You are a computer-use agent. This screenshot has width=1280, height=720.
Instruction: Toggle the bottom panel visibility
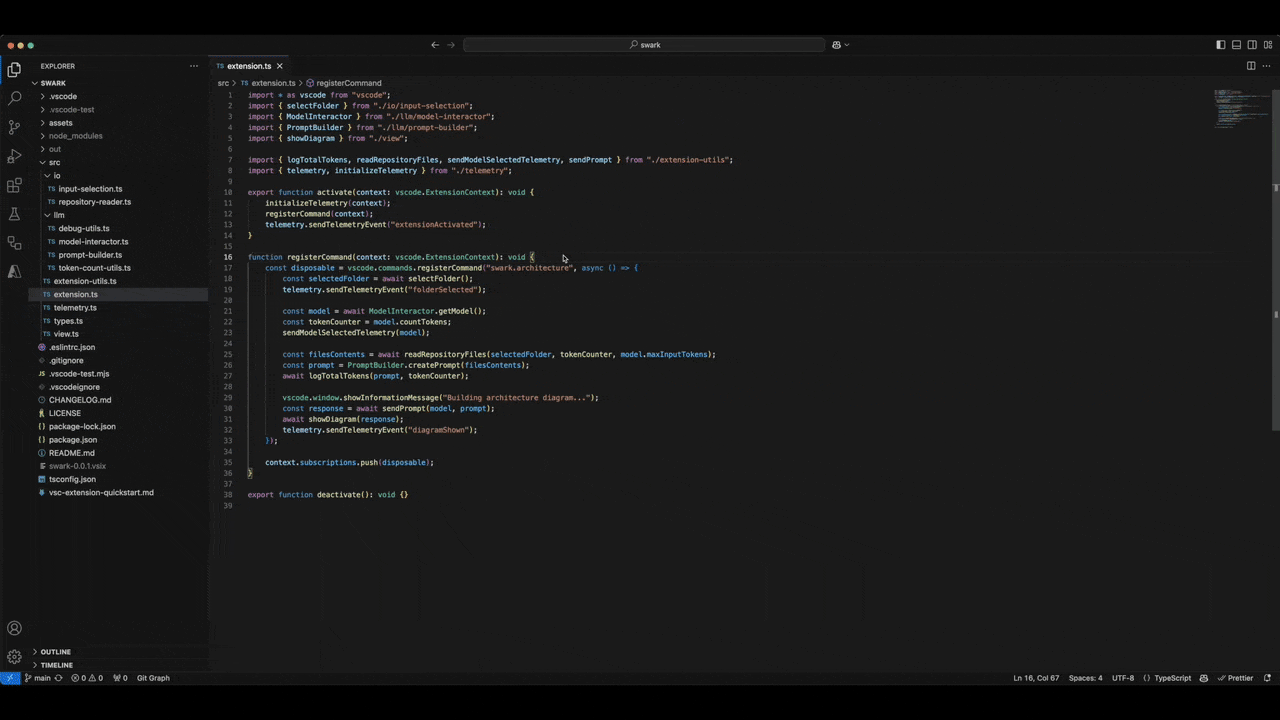(1236, 45)
